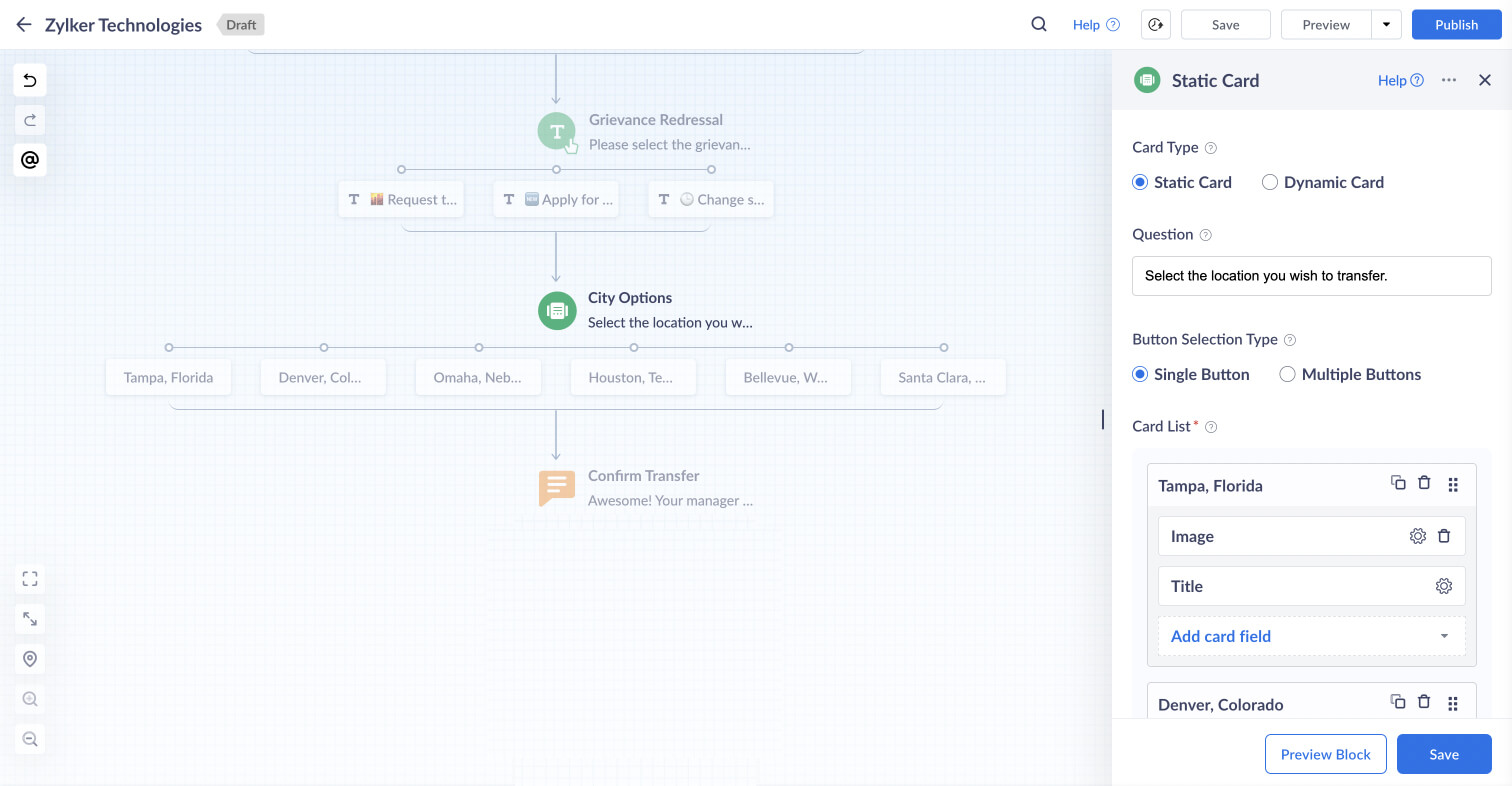
Task: Delete the Denver, Colorado card
Action: coord(1424,702)
